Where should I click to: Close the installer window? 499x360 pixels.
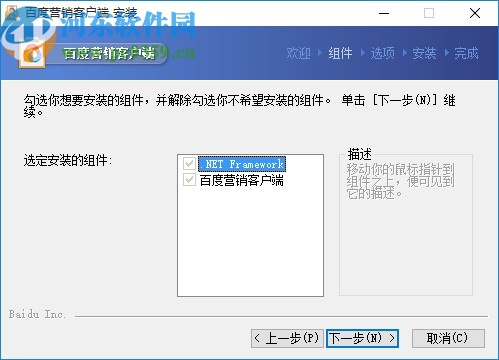475,13
